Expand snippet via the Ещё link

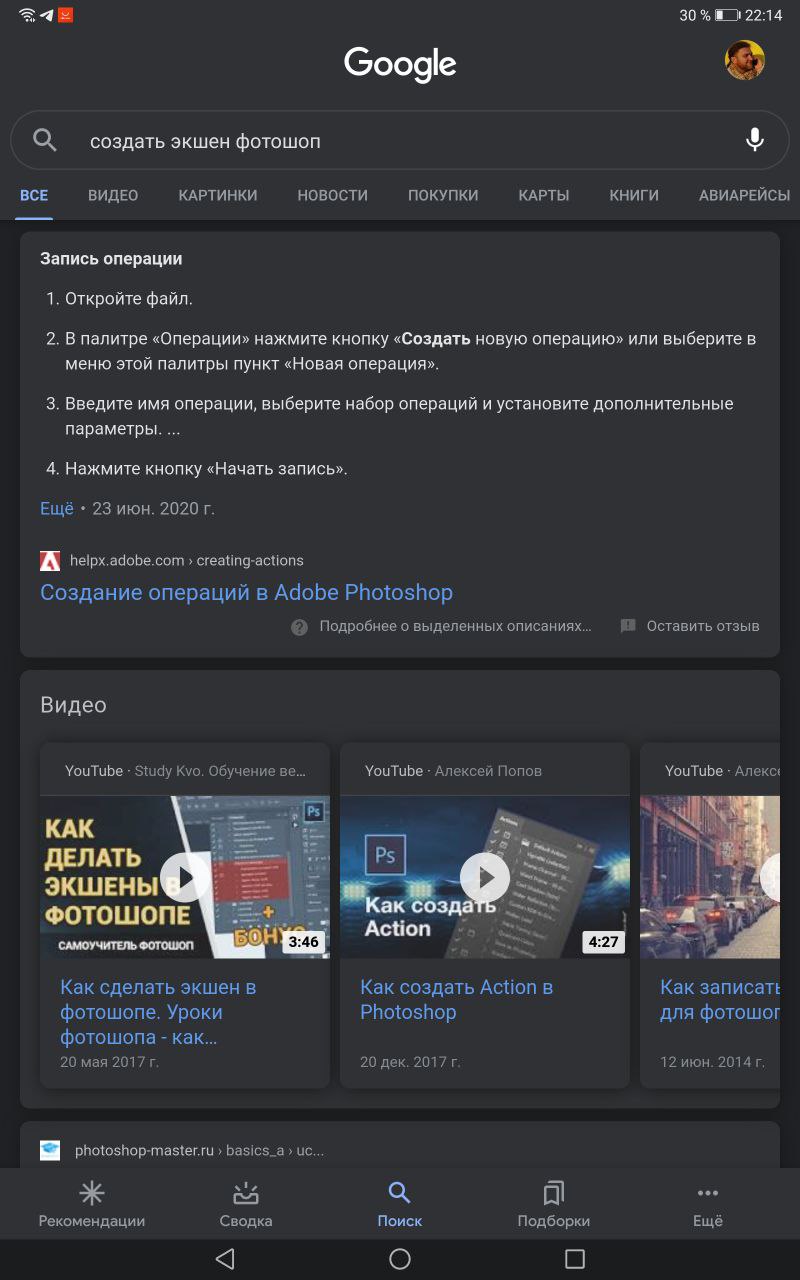(57, 508)
